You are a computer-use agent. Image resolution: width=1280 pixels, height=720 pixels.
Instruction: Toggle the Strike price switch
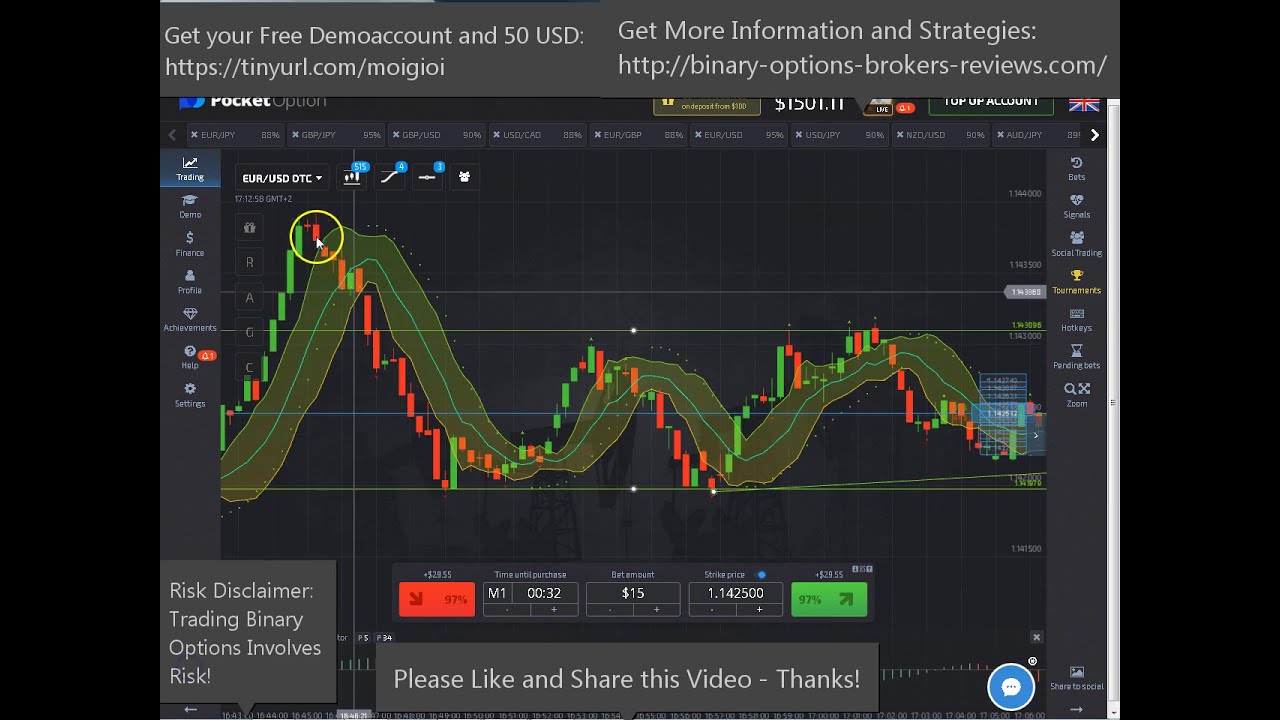[762, 575]
